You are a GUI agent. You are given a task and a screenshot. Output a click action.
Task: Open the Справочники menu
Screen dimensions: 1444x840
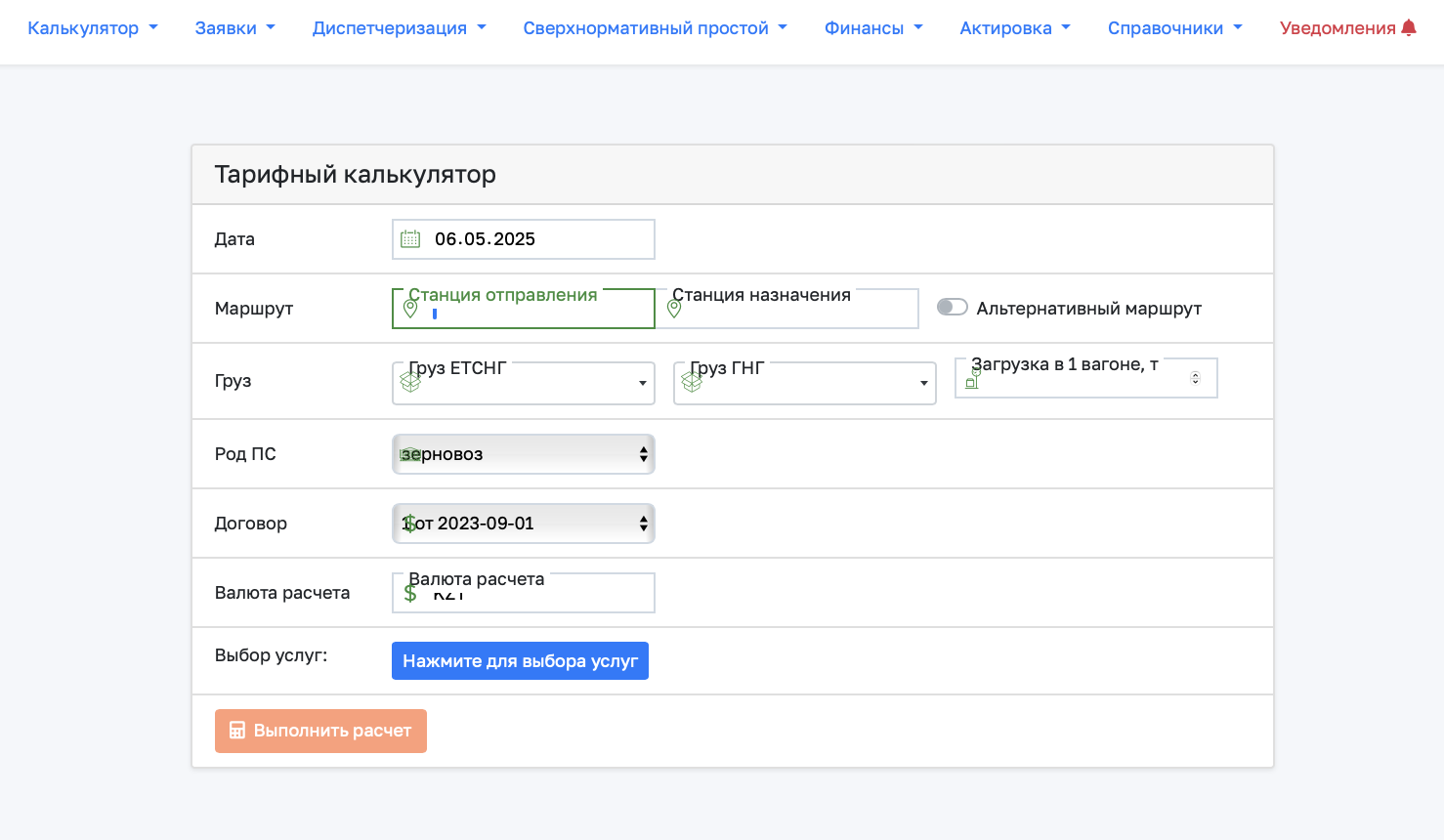(1175, 28)
